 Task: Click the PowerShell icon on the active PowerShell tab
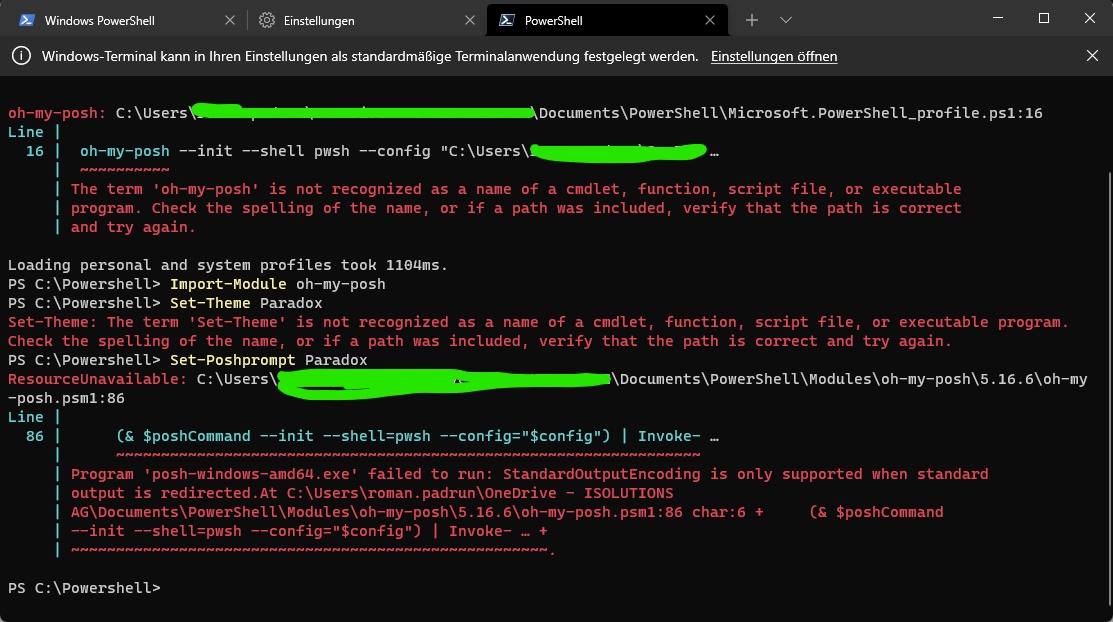coord(508,19)
